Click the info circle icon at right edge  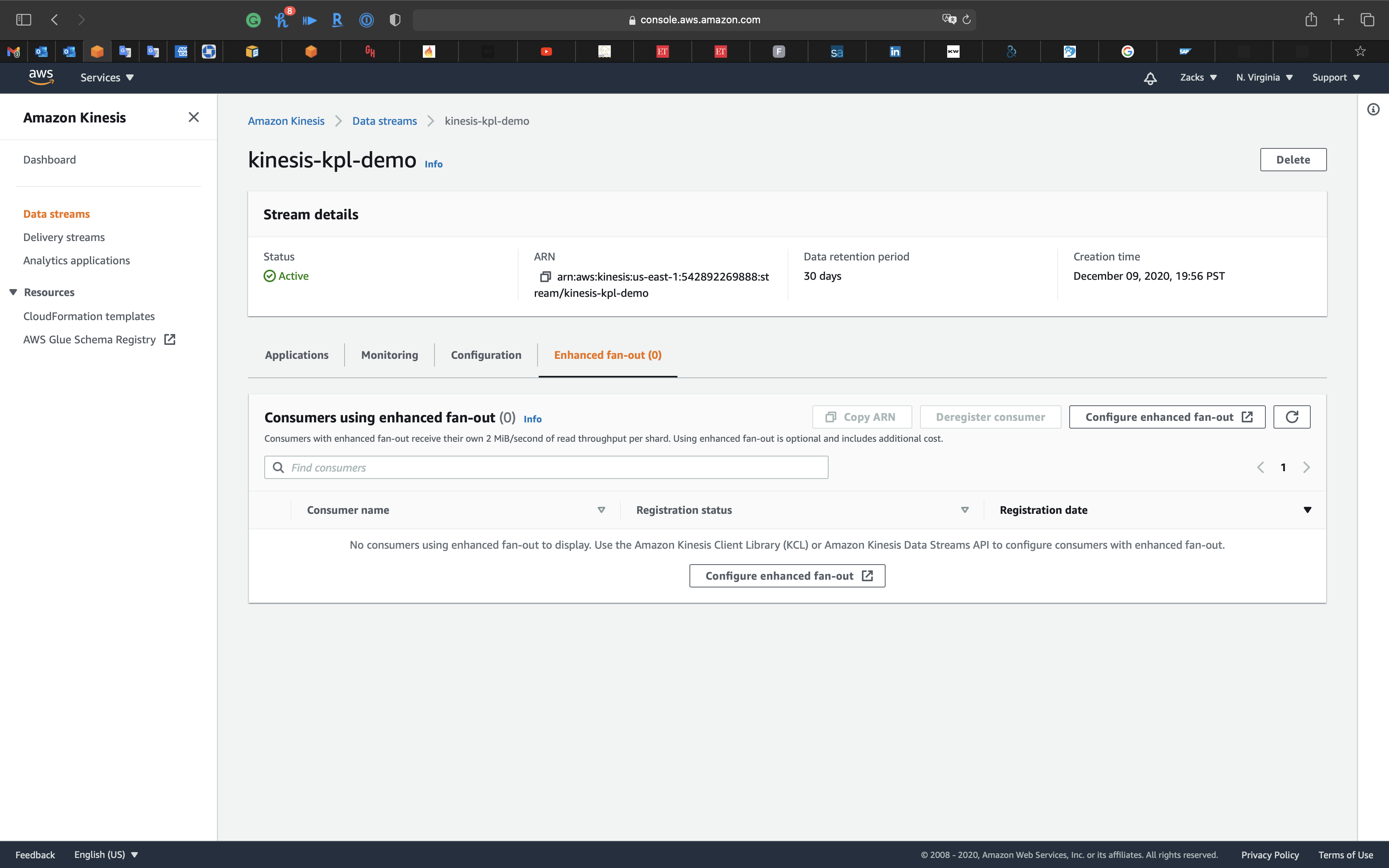click(1373, 110)
